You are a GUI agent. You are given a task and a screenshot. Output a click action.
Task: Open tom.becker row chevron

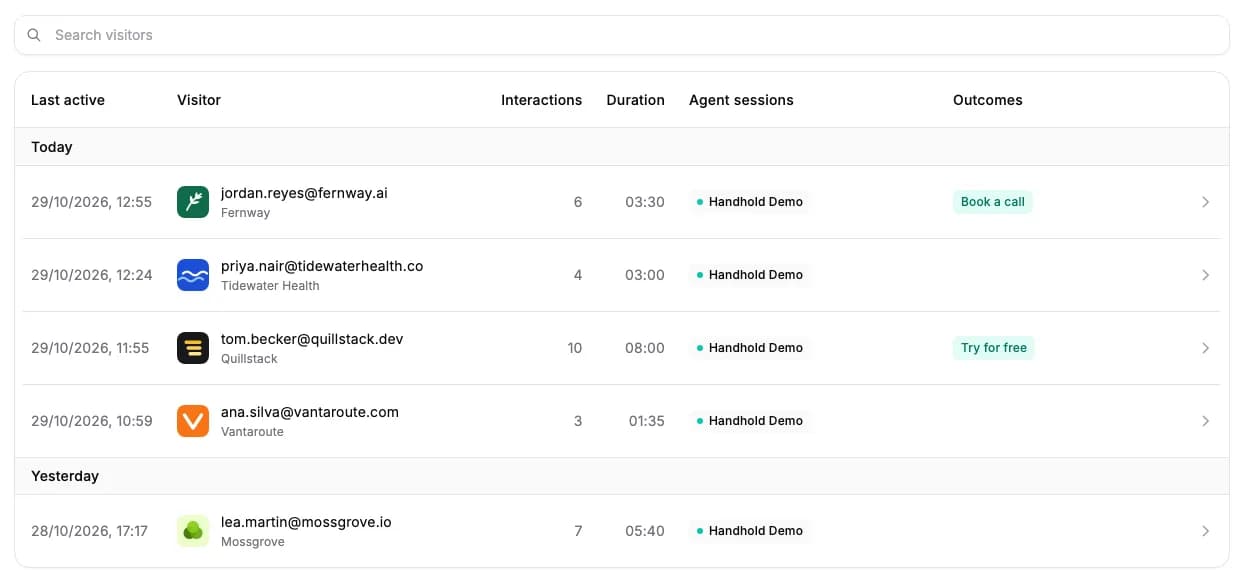pos(1205,348)
